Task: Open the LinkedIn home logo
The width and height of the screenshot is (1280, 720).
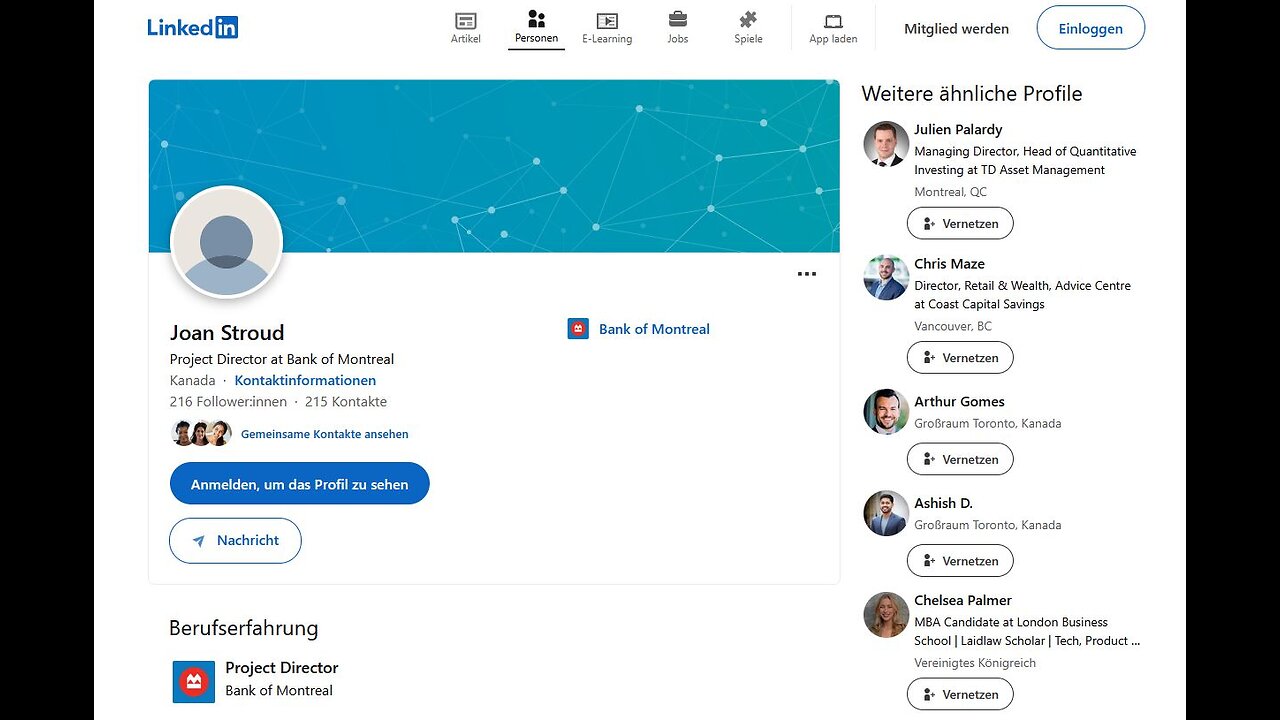Action: coord(193,28)
